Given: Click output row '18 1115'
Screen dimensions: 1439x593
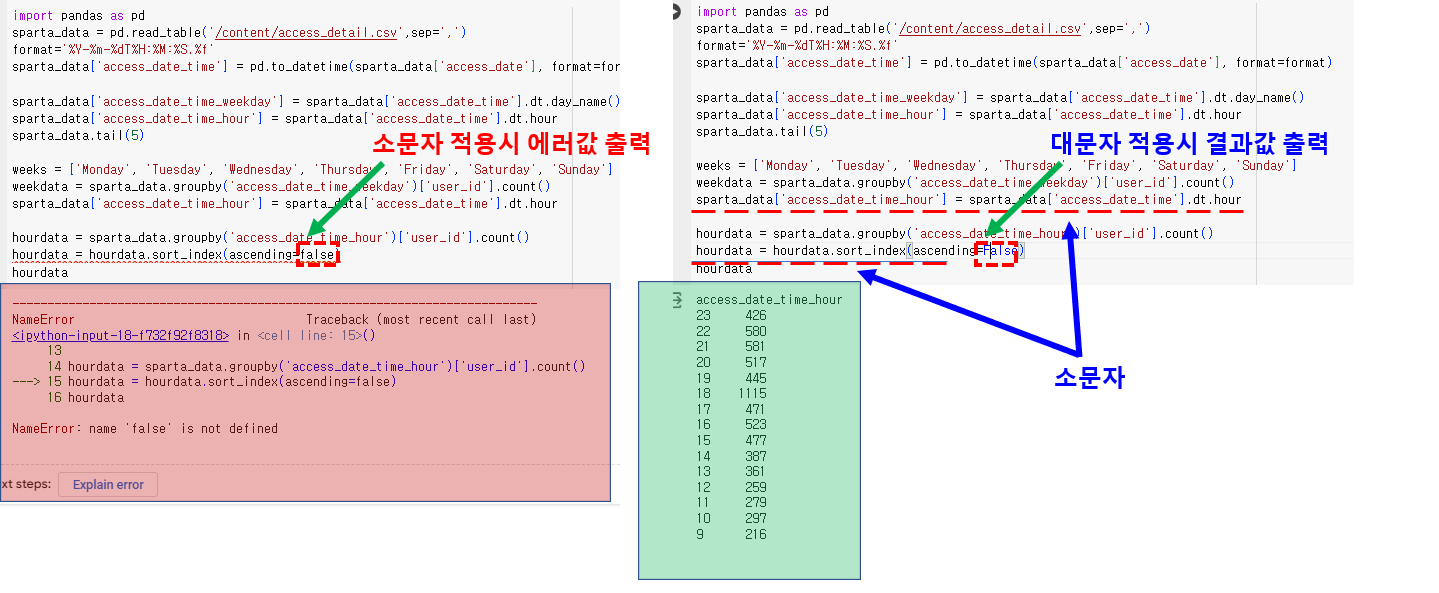Looking at the screenshot, I should pyautogui.click(x=731, y=394).
